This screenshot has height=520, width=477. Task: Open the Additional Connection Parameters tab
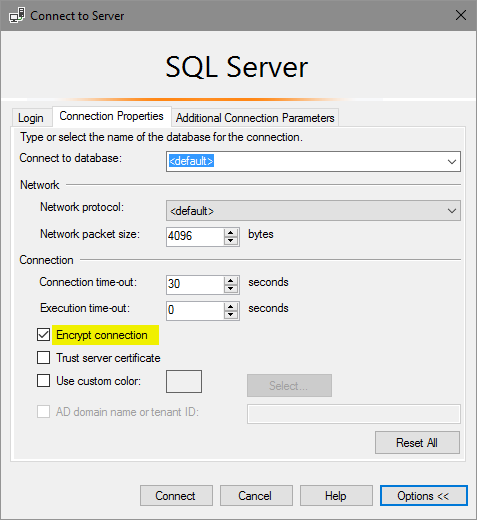(255, 118)
